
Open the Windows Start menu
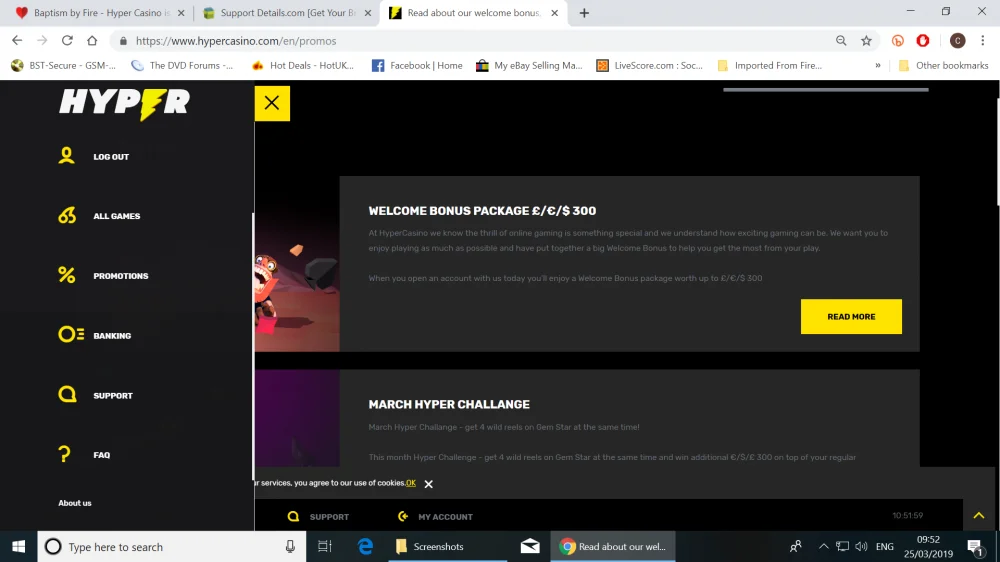point(18,547)
